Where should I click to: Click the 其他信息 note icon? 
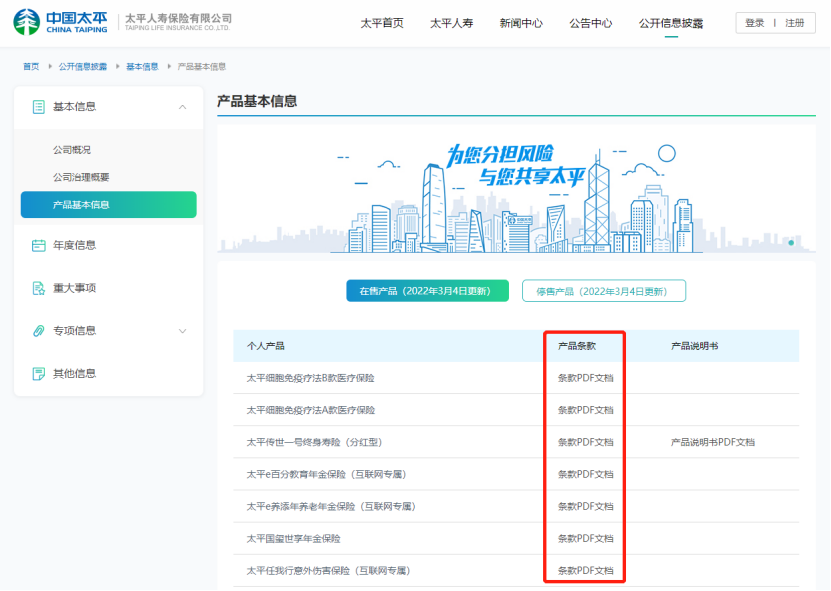[39, 374]
